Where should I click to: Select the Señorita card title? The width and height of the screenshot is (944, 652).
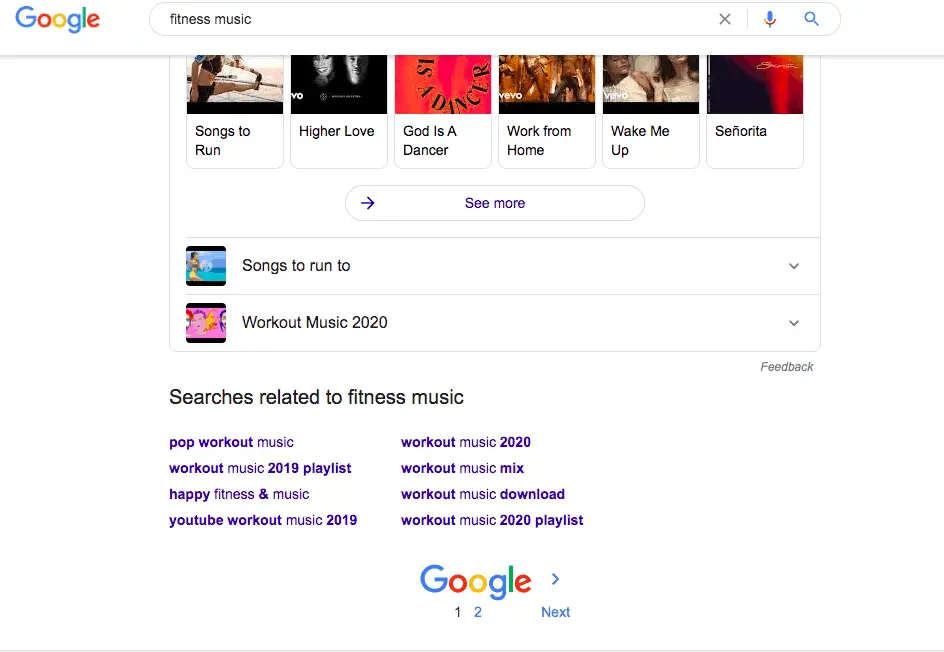[x=741, y=131]
